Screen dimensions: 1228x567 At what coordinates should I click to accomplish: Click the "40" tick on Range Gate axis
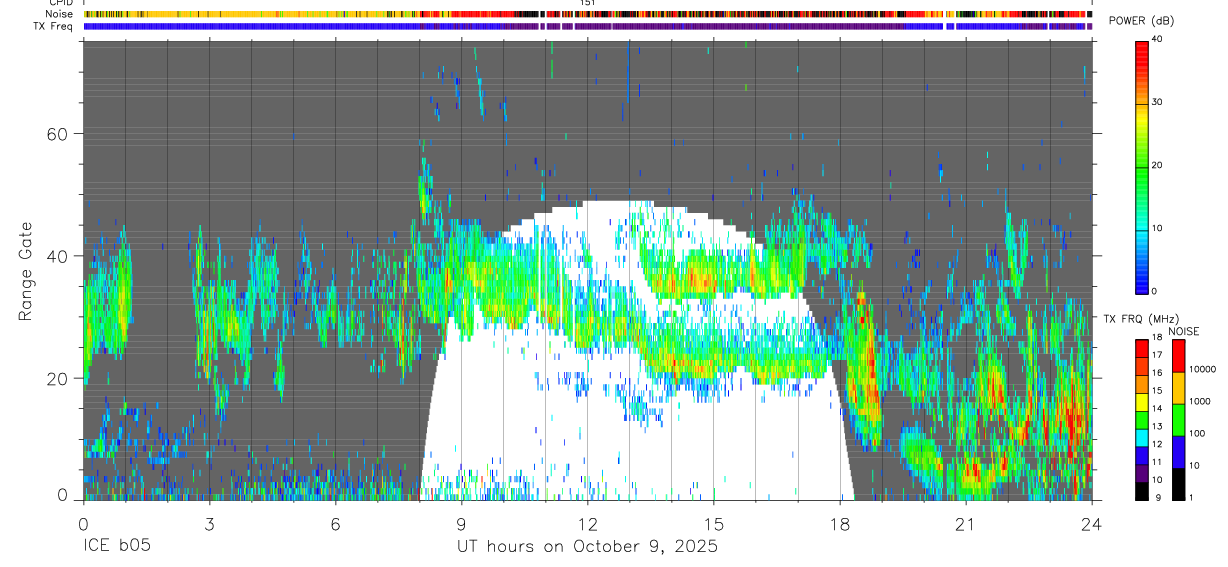coord(59,256)
